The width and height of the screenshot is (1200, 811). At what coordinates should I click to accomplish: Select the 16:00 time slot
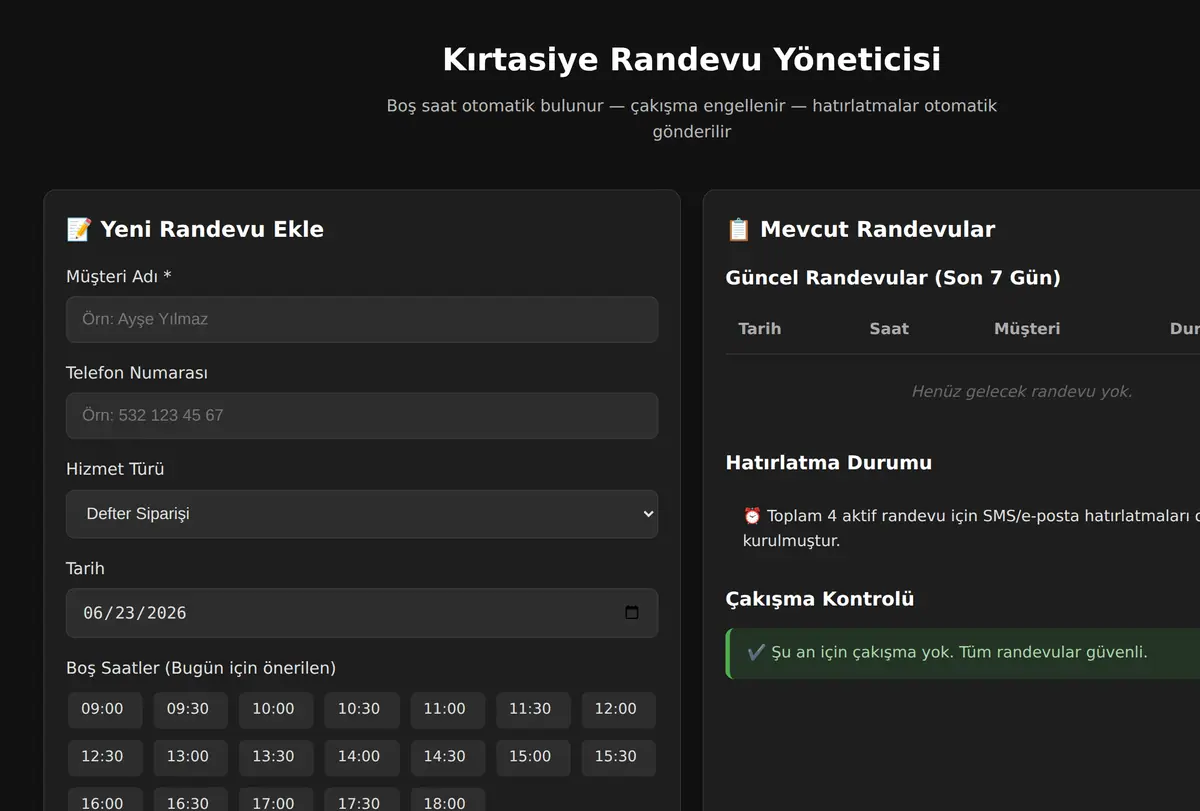click(105, 800)
